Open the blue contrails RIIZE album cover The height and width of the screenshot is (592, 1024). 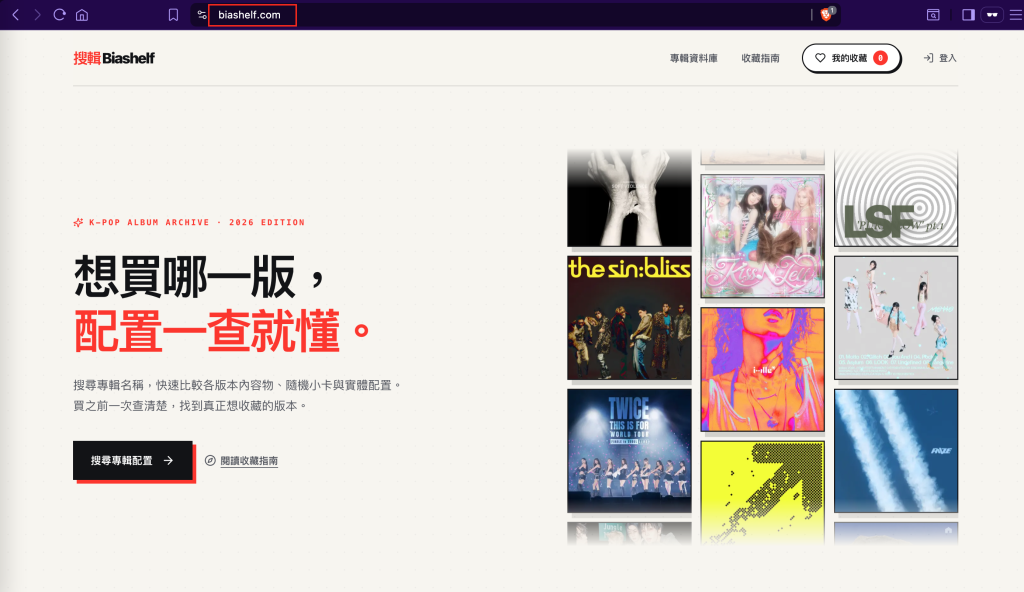[896, 451]
